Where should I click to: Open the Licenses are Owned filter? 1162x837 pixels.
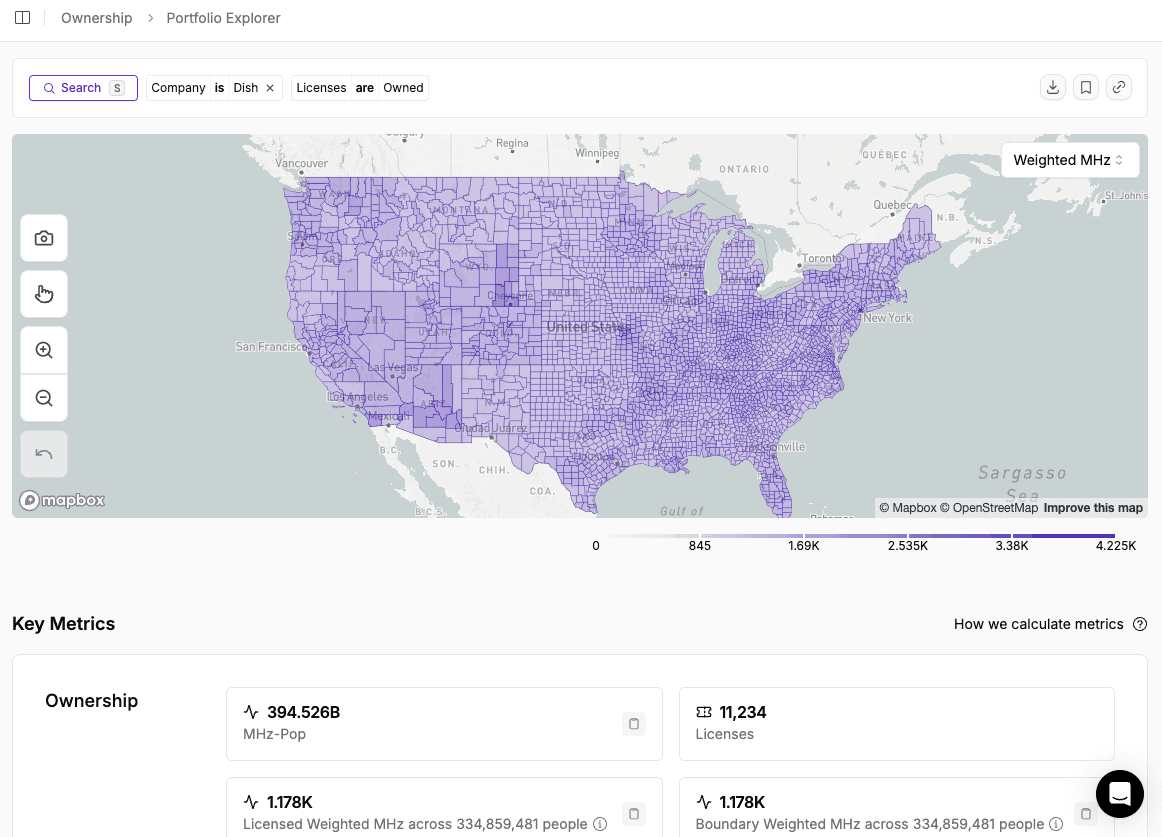tap(360, 88)
